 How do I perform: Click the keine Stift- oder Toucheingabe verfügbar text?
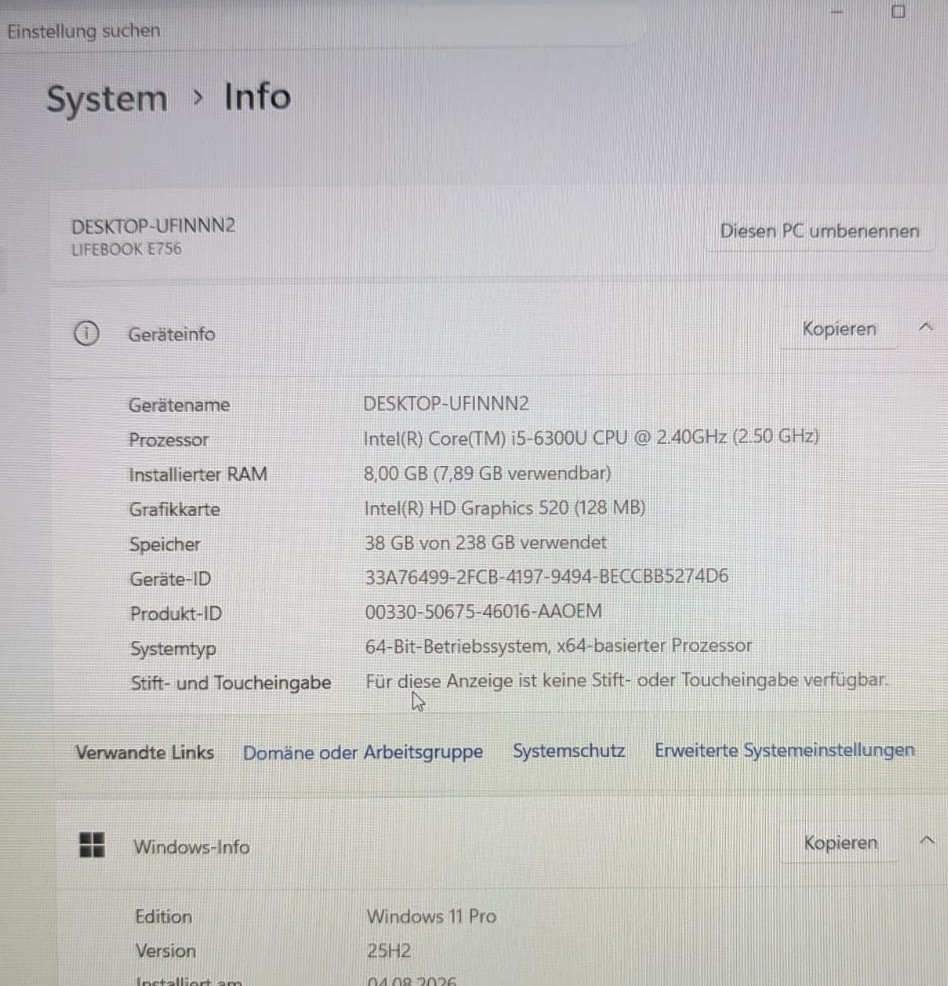coord(627,680)
